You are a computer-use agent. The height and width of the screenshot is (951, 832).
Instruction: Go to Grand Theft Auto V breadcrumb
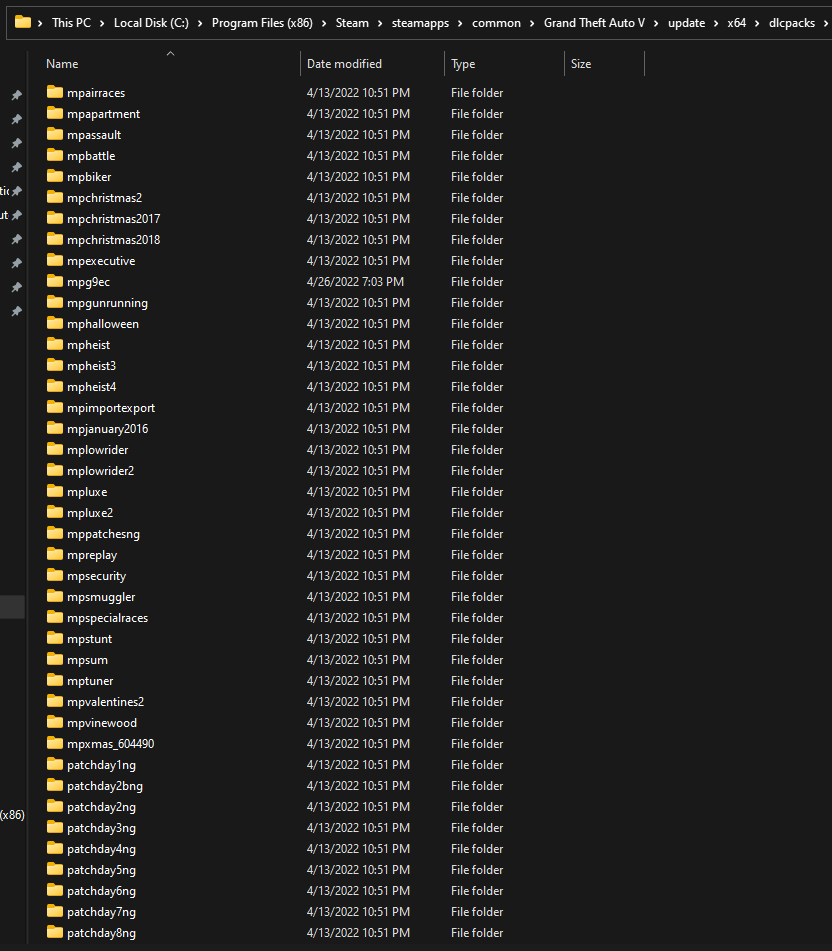pos(594,23)
